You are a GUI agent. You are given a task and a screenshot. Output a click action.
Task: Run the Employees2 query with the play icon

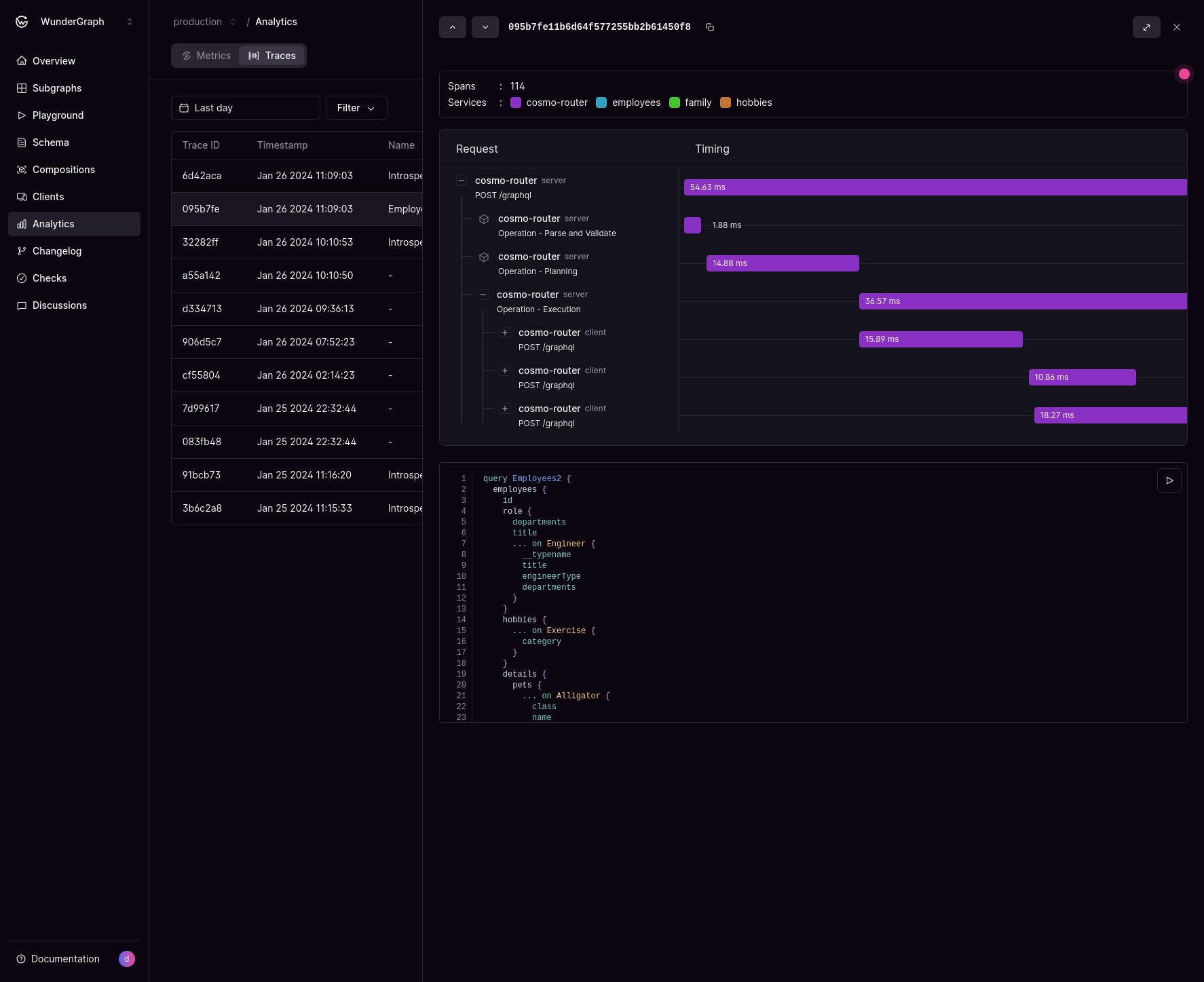tap(1169, 480)
